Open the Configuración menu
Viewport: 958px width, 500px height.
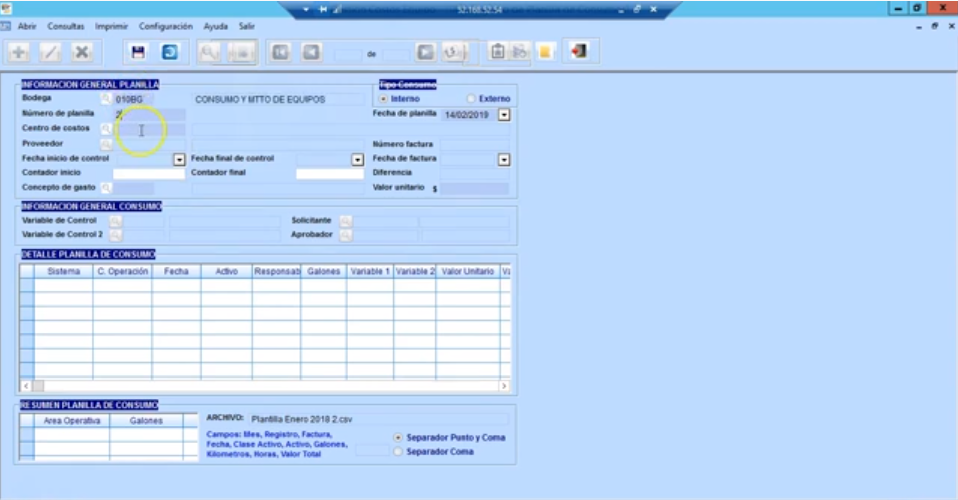coord(166,26)
